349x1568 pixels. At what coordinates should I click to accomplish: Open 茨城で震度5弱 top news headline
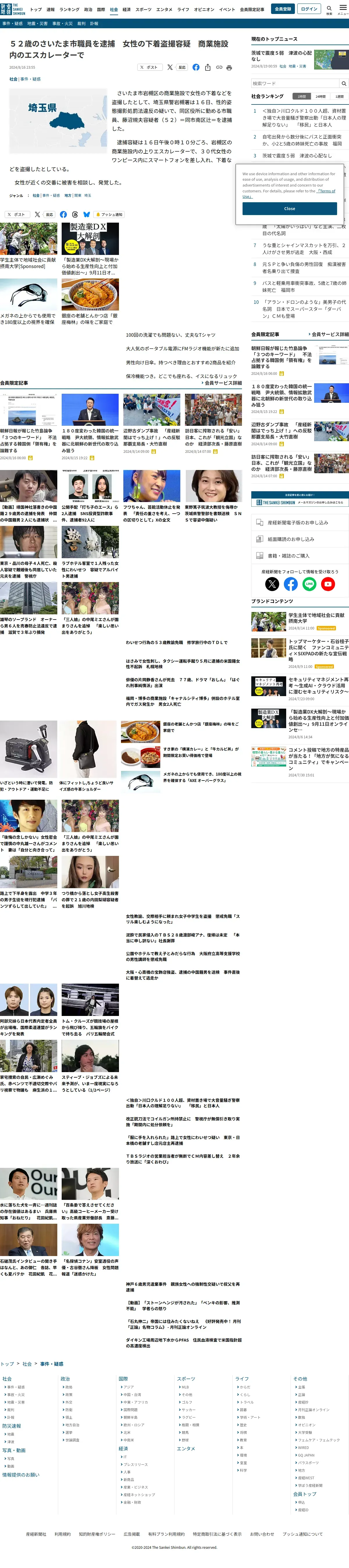pyautogui.click(x=282, y=56)
